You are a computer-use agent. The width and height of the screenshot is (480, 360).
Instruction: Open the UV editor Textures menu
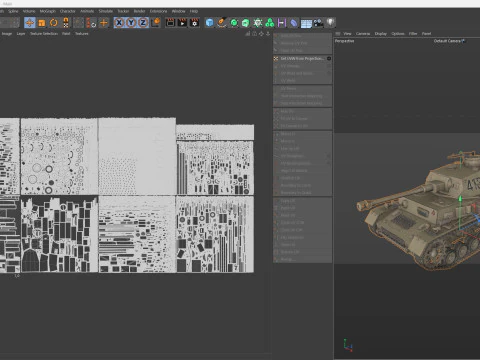[82, 34]
